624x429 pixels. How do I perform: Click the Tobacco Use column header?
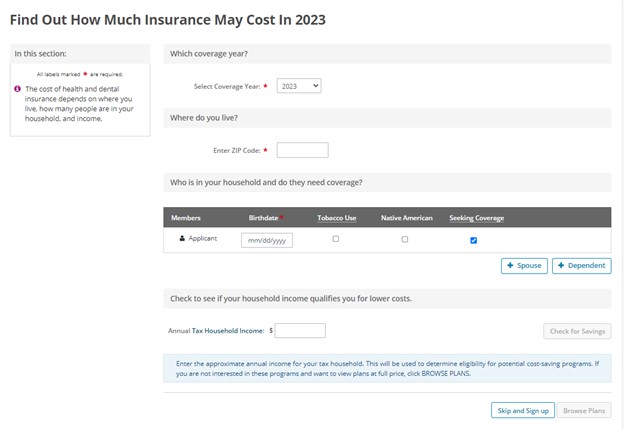pyautogui.click(x=337, y=218)
